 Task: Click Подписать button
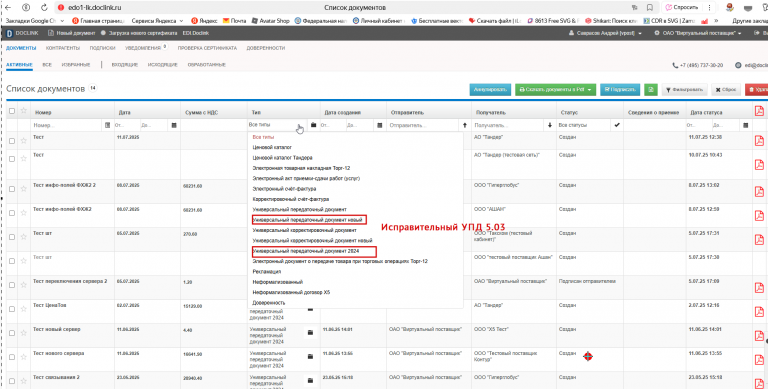click(620, 90)
